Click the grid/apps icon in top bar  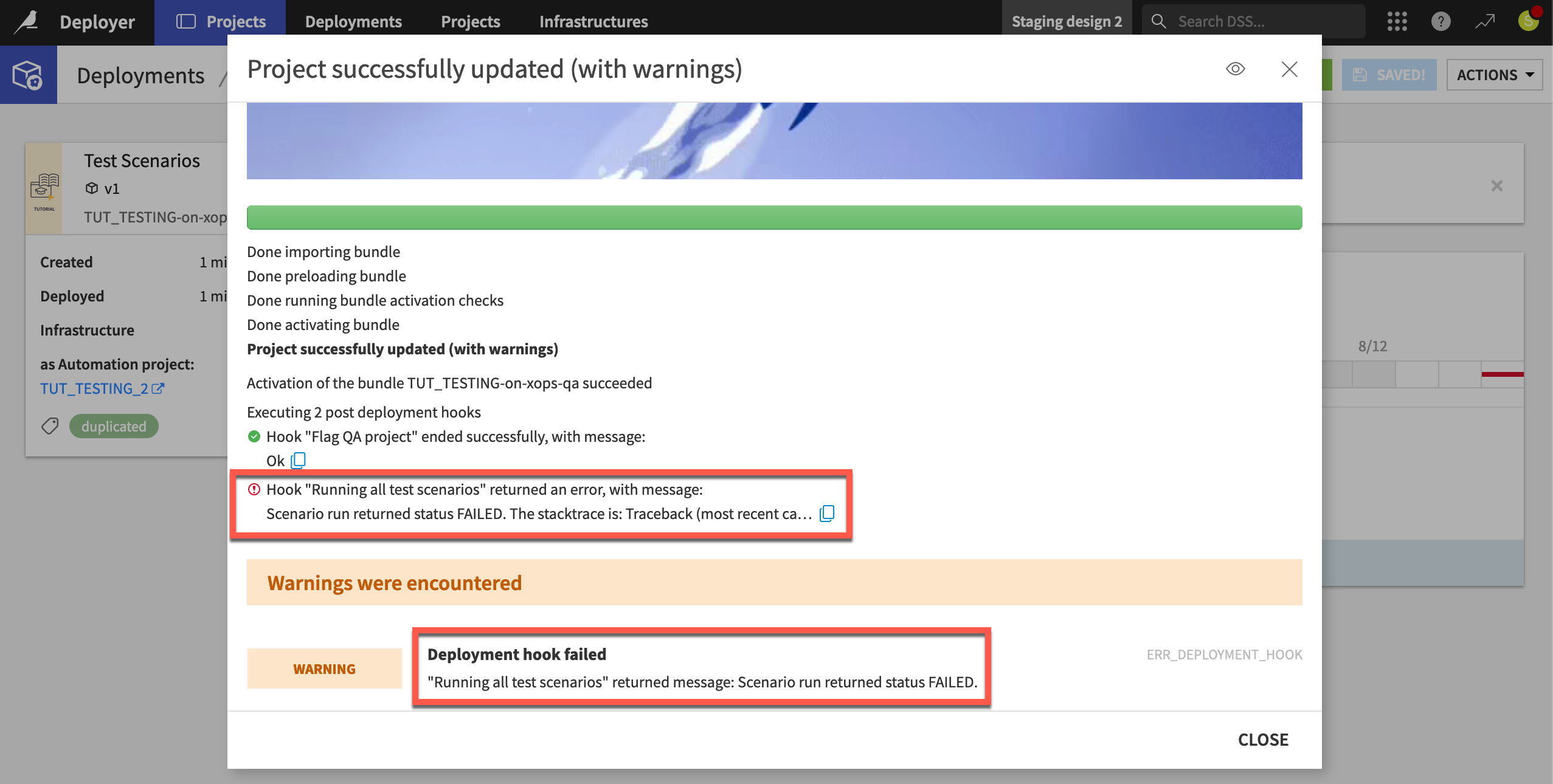[x=1397, y=19]
